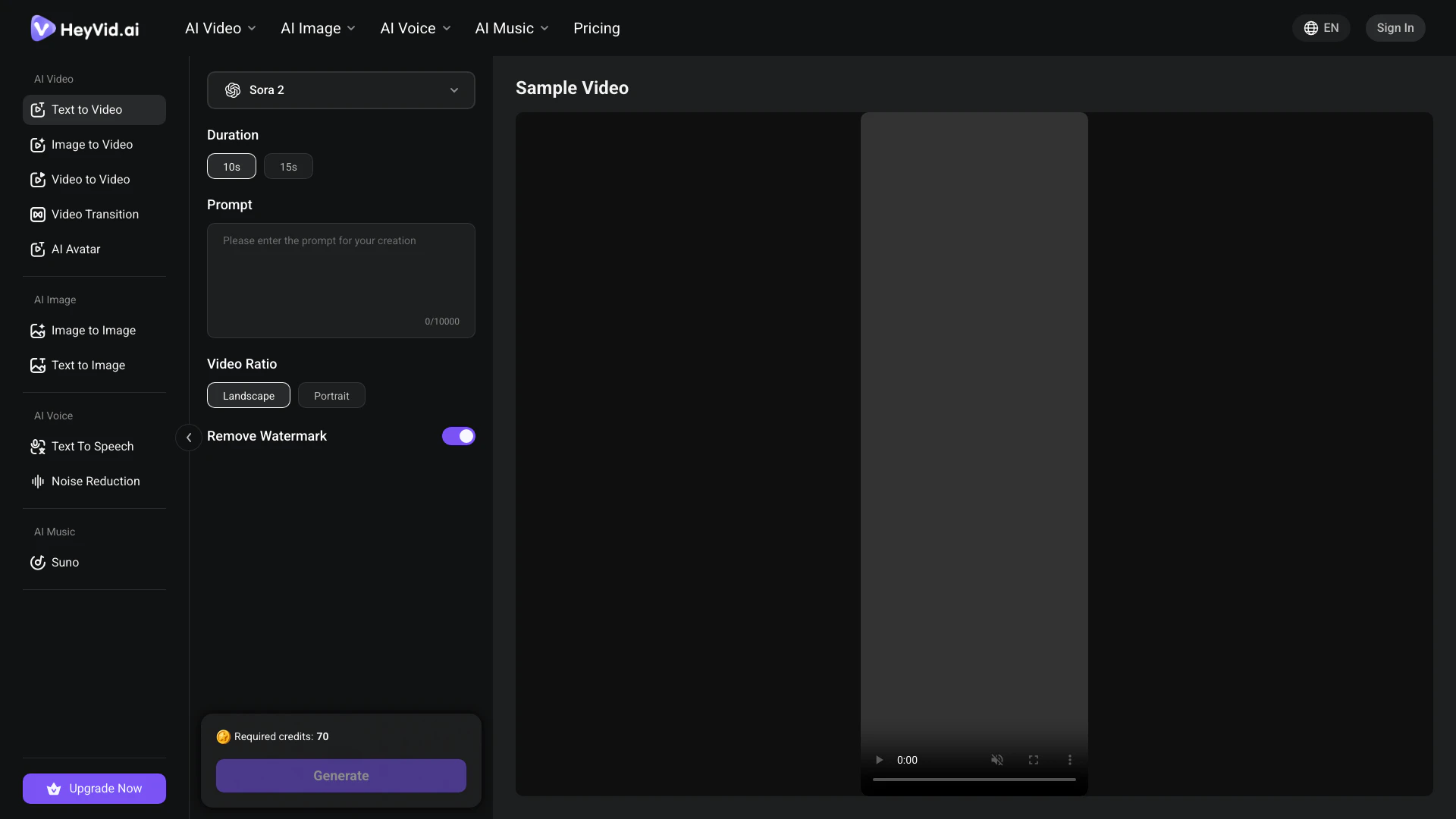Viewport: 1456px width, 819px height.
Task: Click the video progress bar
Action: pyautogui.click(x=974, y=780)
